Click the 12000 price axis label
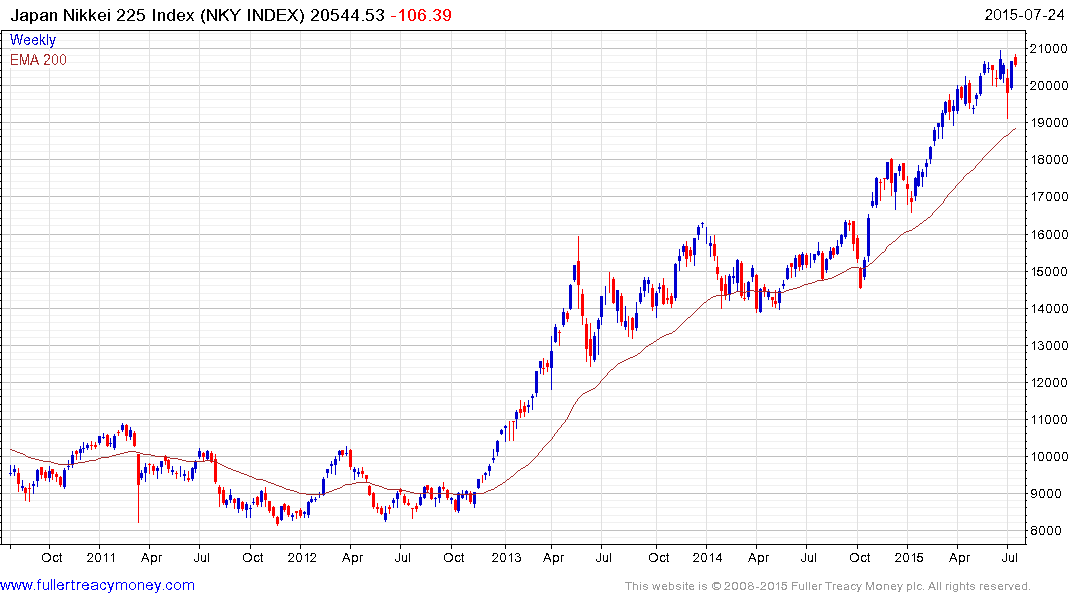 coord(1049,383)
